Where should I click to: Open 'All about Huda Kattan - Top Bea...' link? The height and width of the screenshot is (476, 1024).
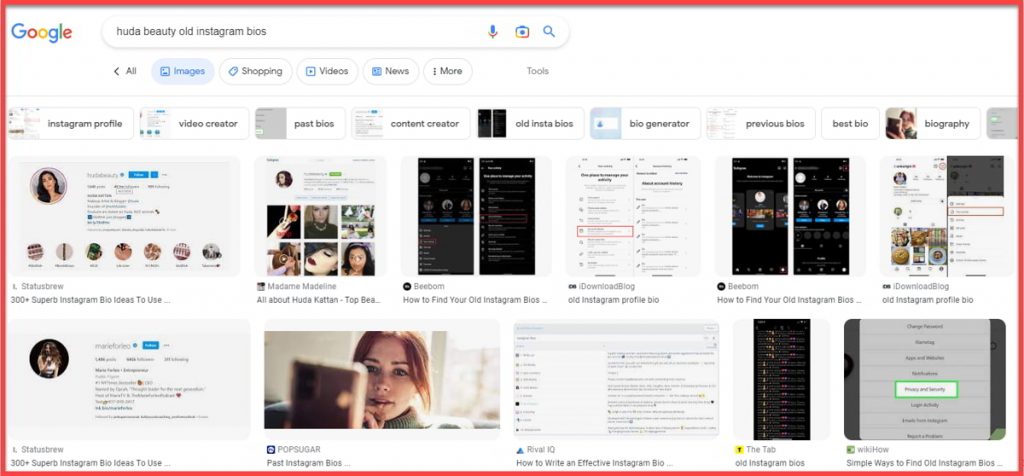pos(319,300)
